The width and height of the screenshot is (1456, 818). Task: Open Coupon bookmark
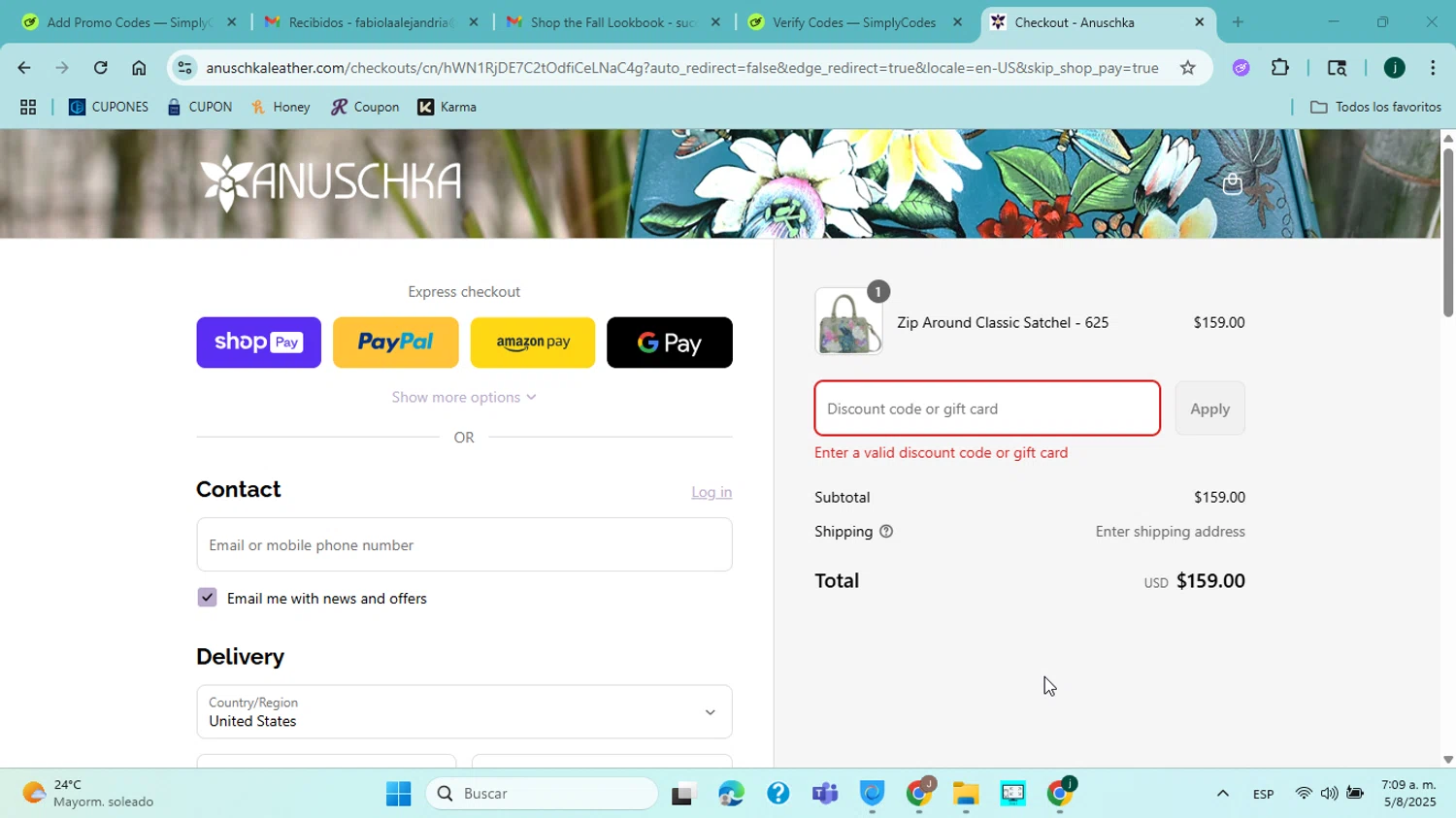[365, 107]
